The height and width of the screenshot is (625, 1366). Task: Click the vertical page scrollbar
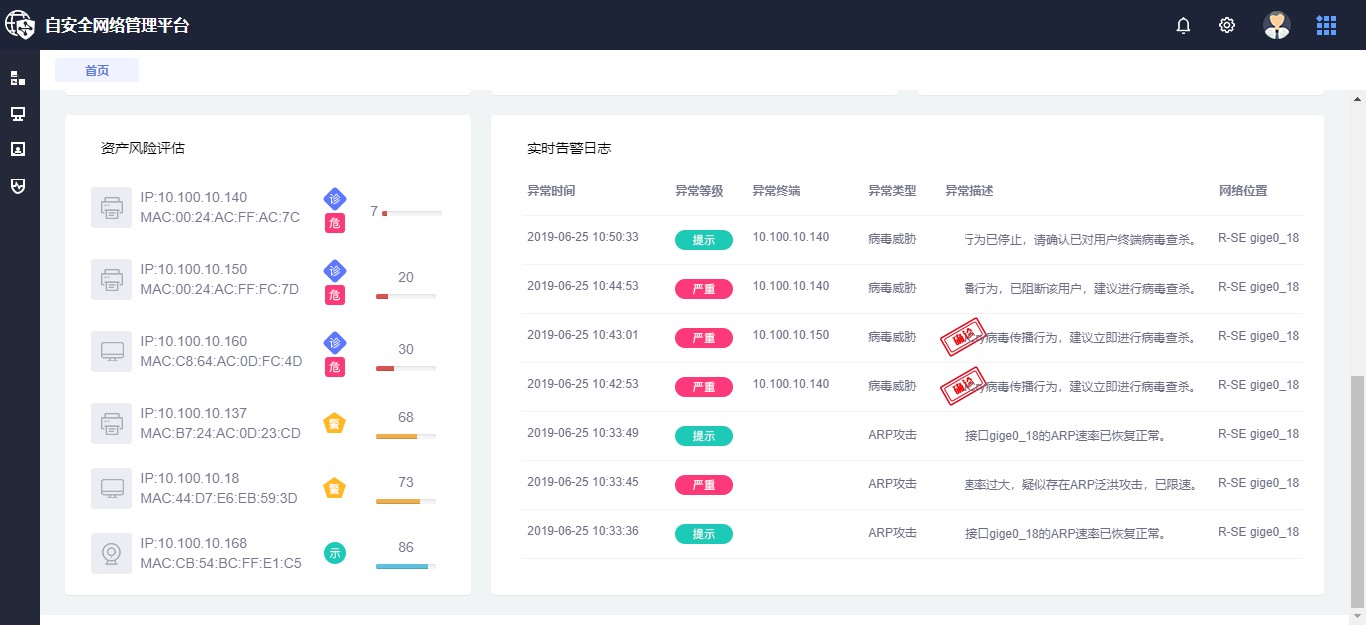click(x=1357, y=490)
